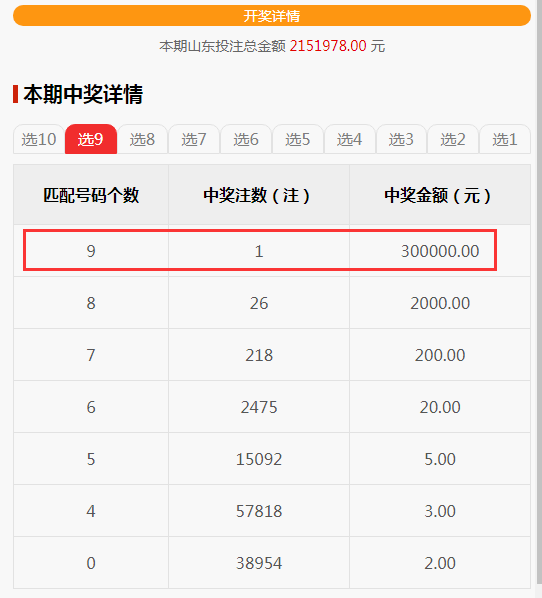
Task: Select the winning count 15092 cell
Action: (x=259, y=458)
